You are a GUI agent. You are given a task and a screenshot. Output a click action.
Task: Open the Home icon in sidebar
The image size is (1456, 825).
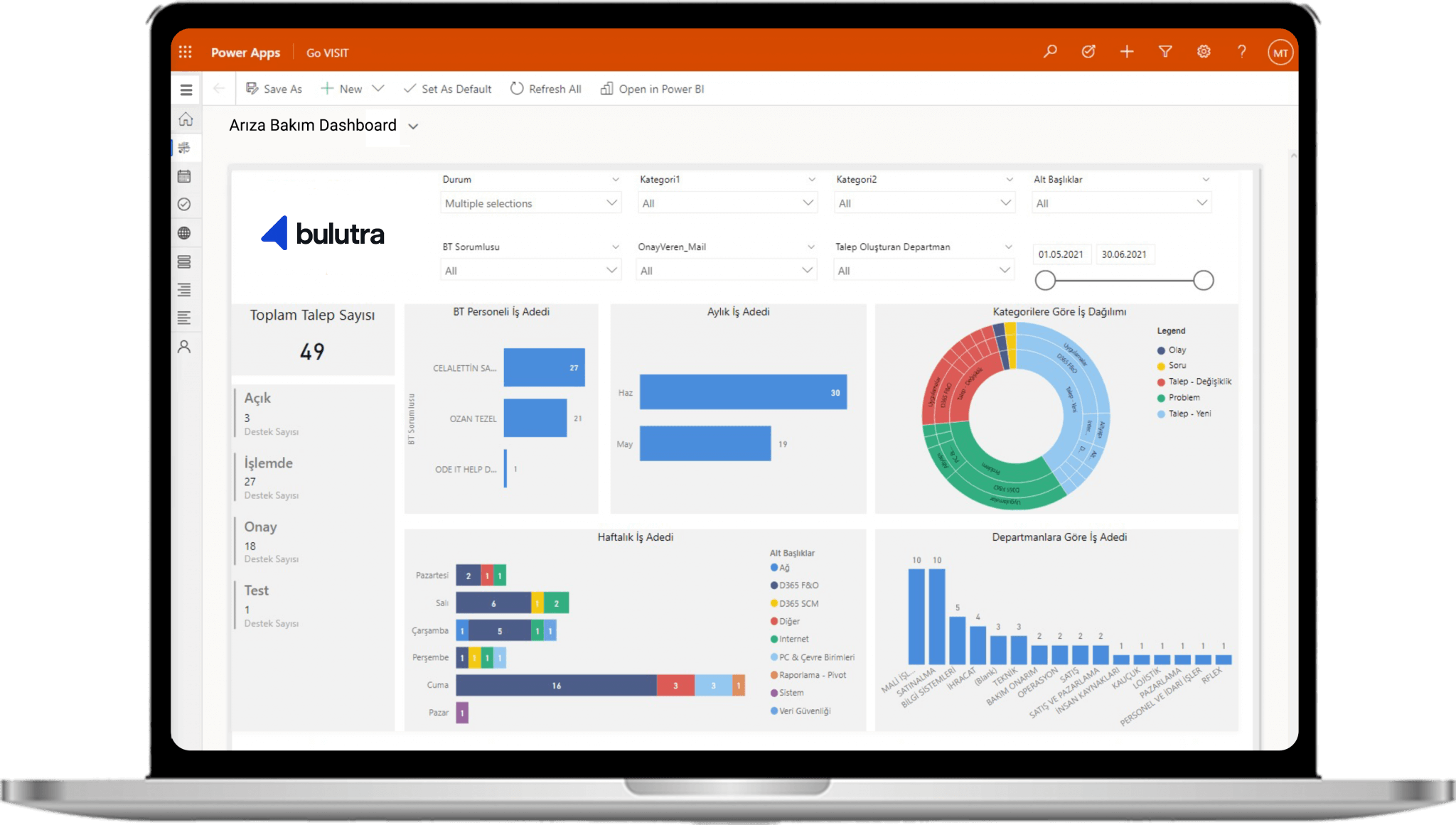pyautogui.click(x=186, y=119)
